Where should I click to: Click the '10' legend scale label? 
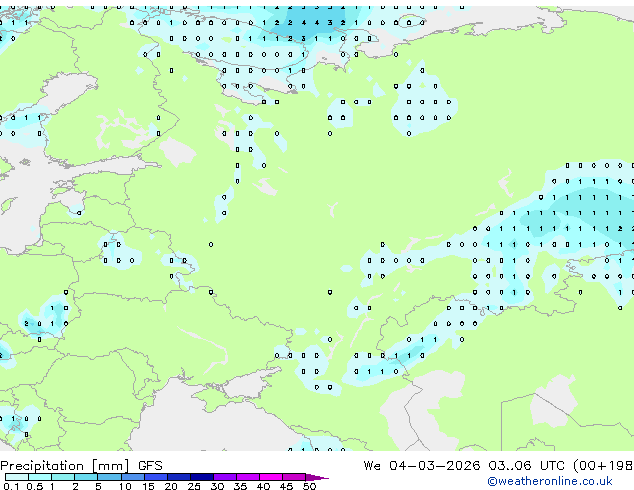[x=125, y=486]
